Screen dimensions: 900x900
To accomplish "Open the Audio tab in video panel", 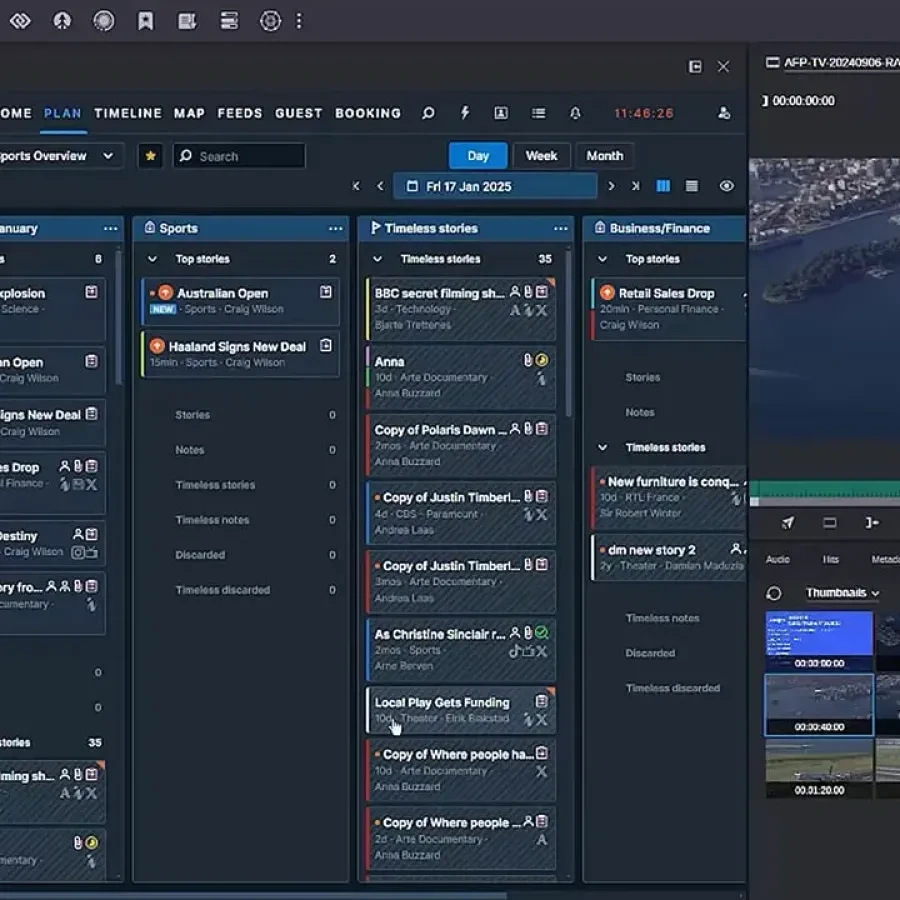I will [778, 559].
